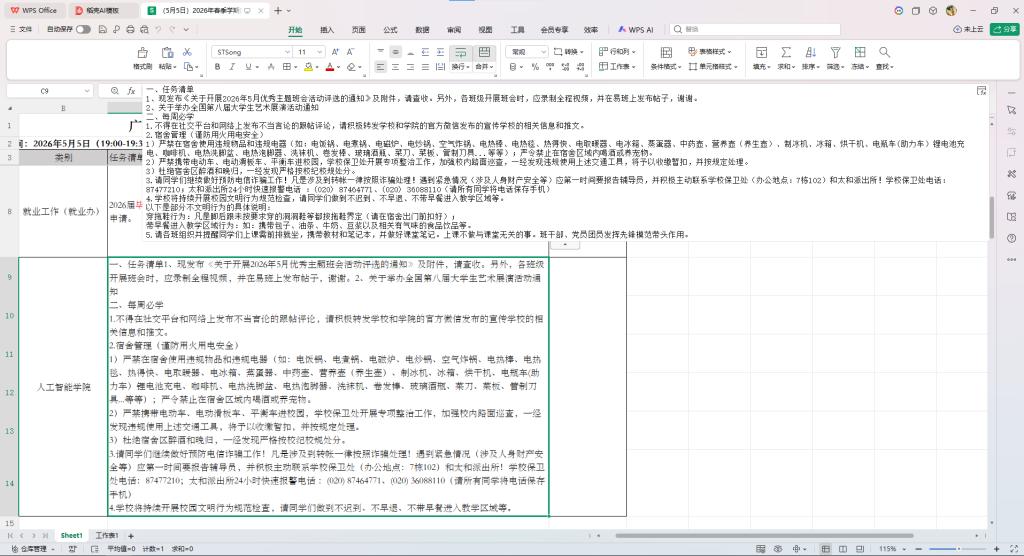This screenshot has width=1024, height=556.
Task: Click the increase indent icon
Action: click(440, 52)
